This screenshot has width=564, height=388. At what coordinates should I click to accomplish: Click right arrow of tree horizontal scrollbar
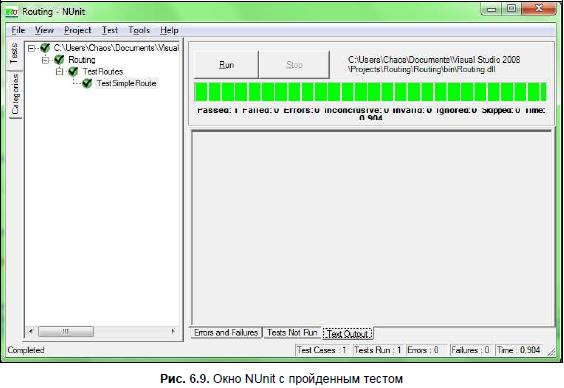[173, 331]
